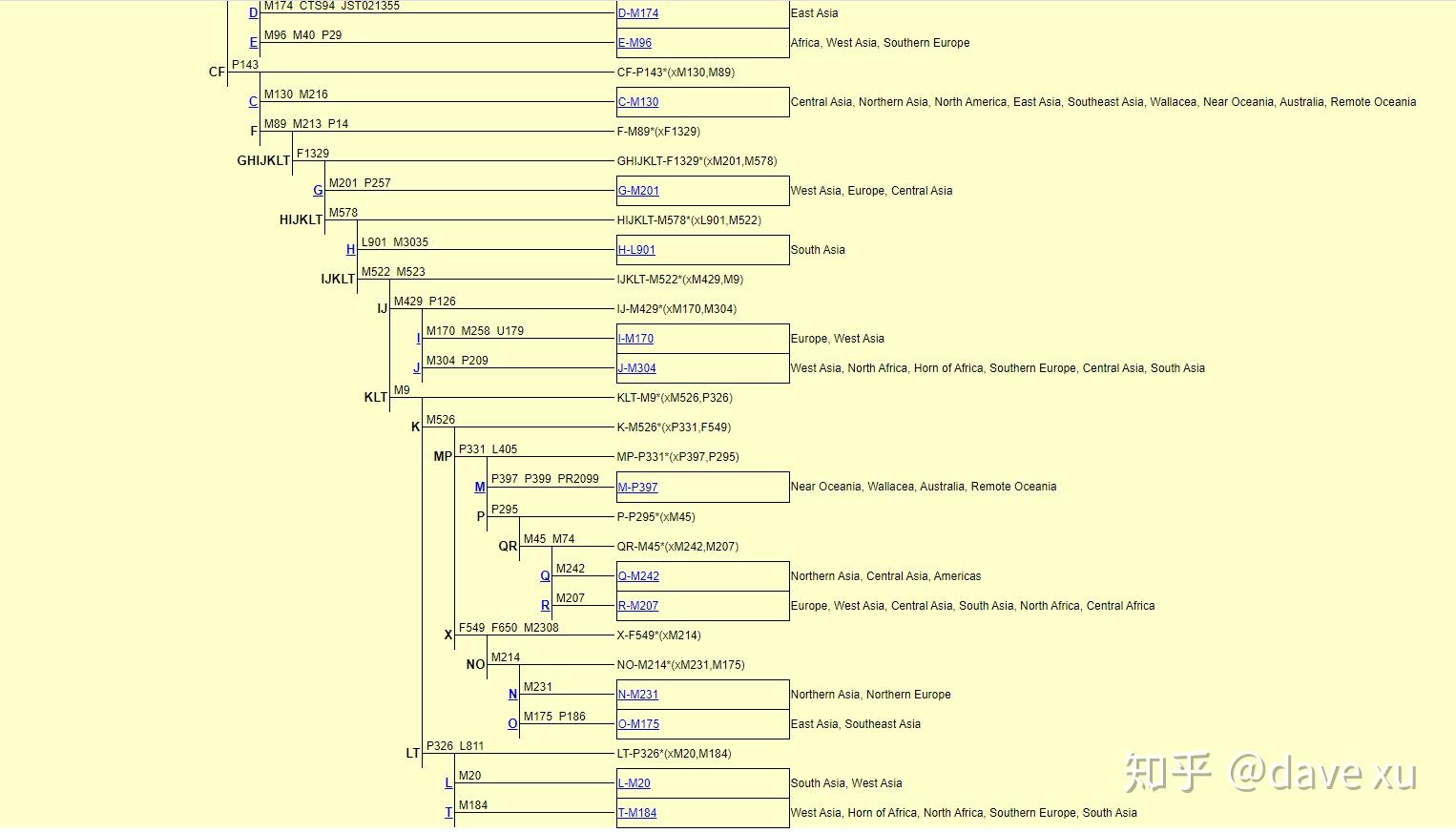Click the M170 M258 U179 markers

click(x=474, y=331)
